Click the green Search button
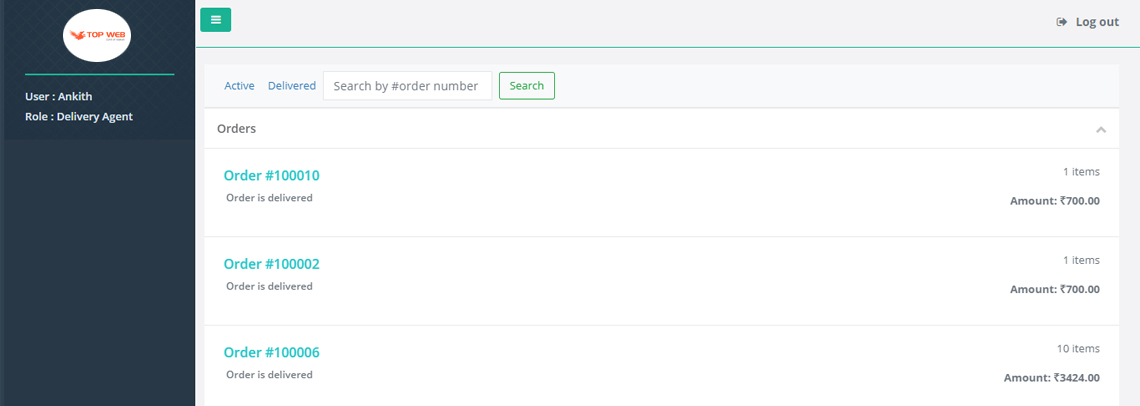This screenshot has height=406, width=1140. point(526,86)
